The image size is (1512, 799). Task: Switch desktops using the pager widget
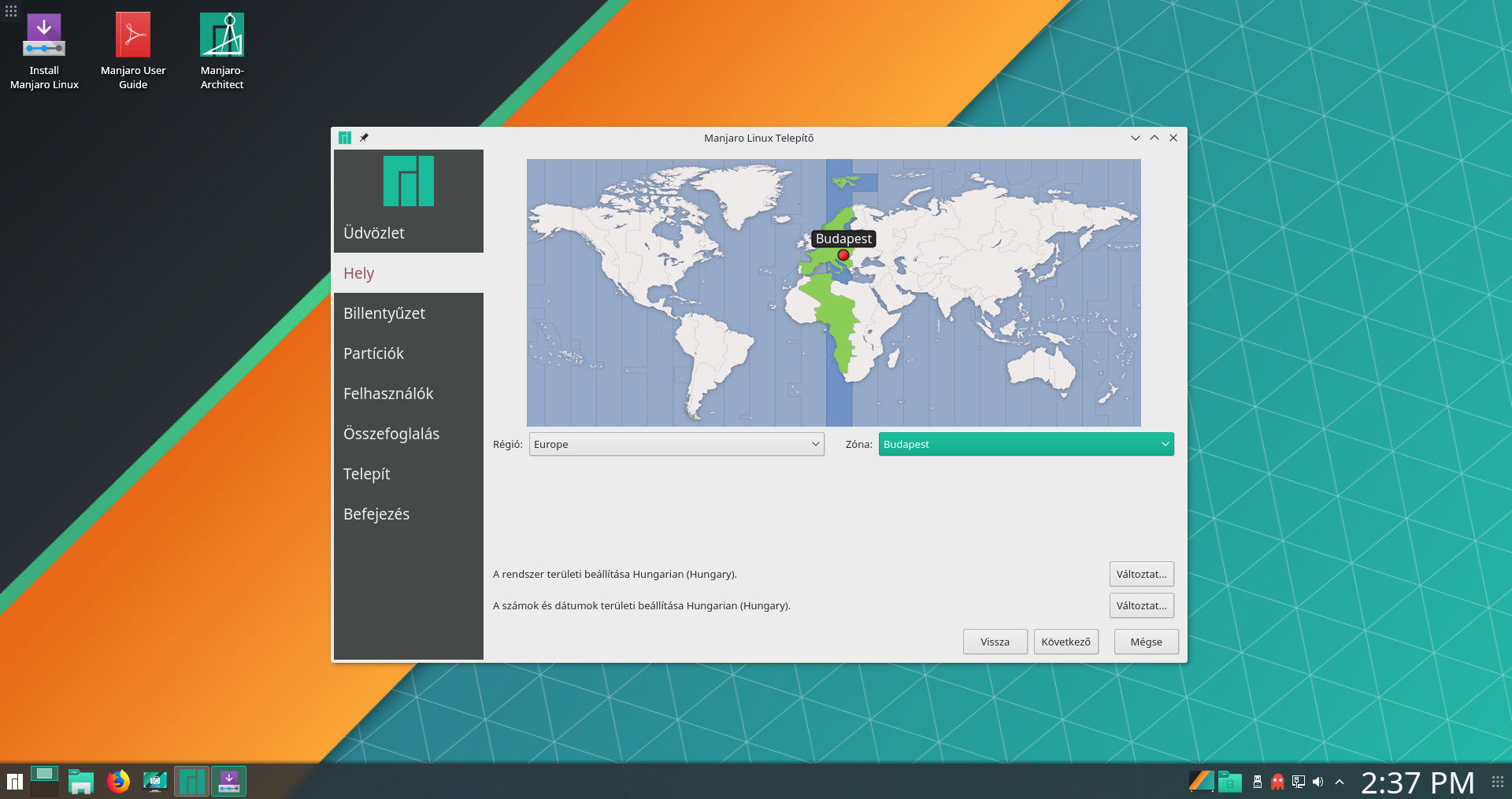(44, 782)
